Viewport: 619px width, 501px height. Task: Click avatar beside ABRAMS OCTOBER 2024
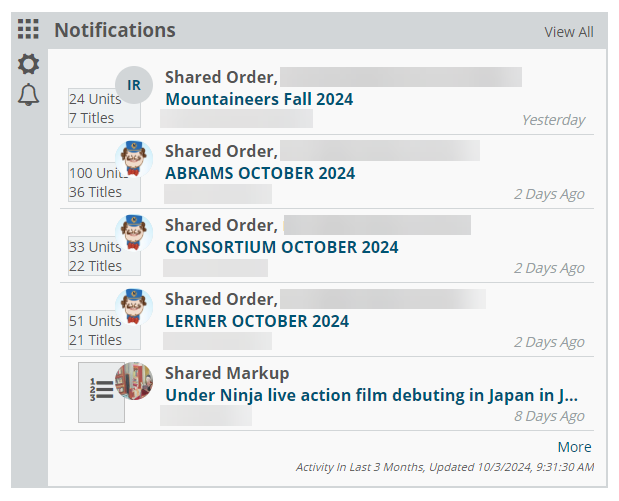pos(134,159)
